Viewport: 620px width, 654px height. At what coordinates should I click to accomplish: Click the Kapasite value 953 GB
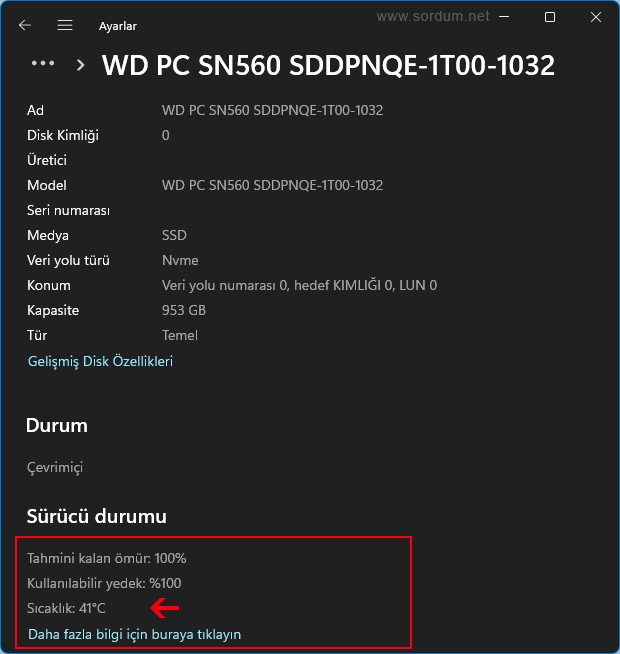click(184, 310)
